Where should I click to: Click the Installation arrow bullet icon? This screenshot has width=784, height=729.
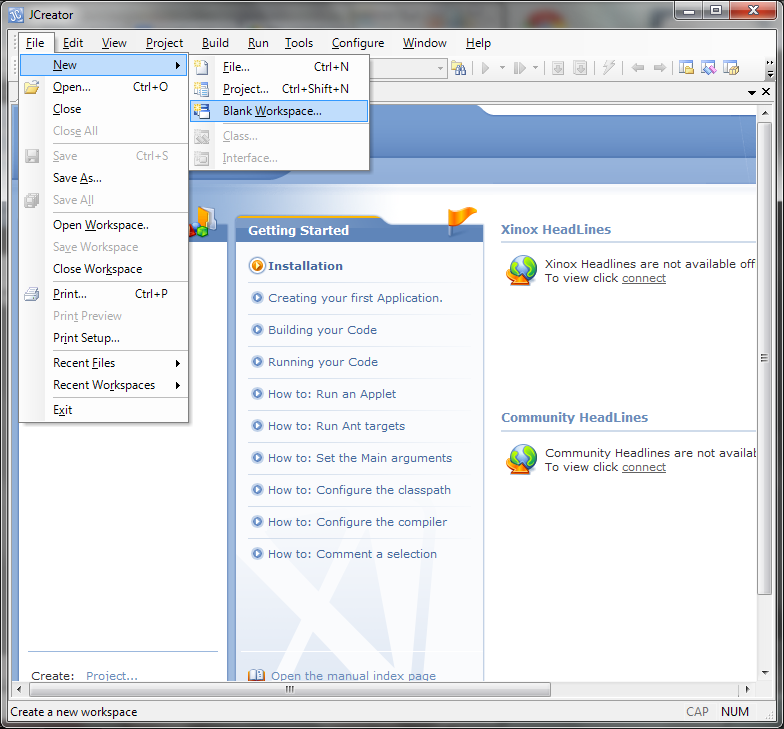pyautogui.click(x=257, y=266)
